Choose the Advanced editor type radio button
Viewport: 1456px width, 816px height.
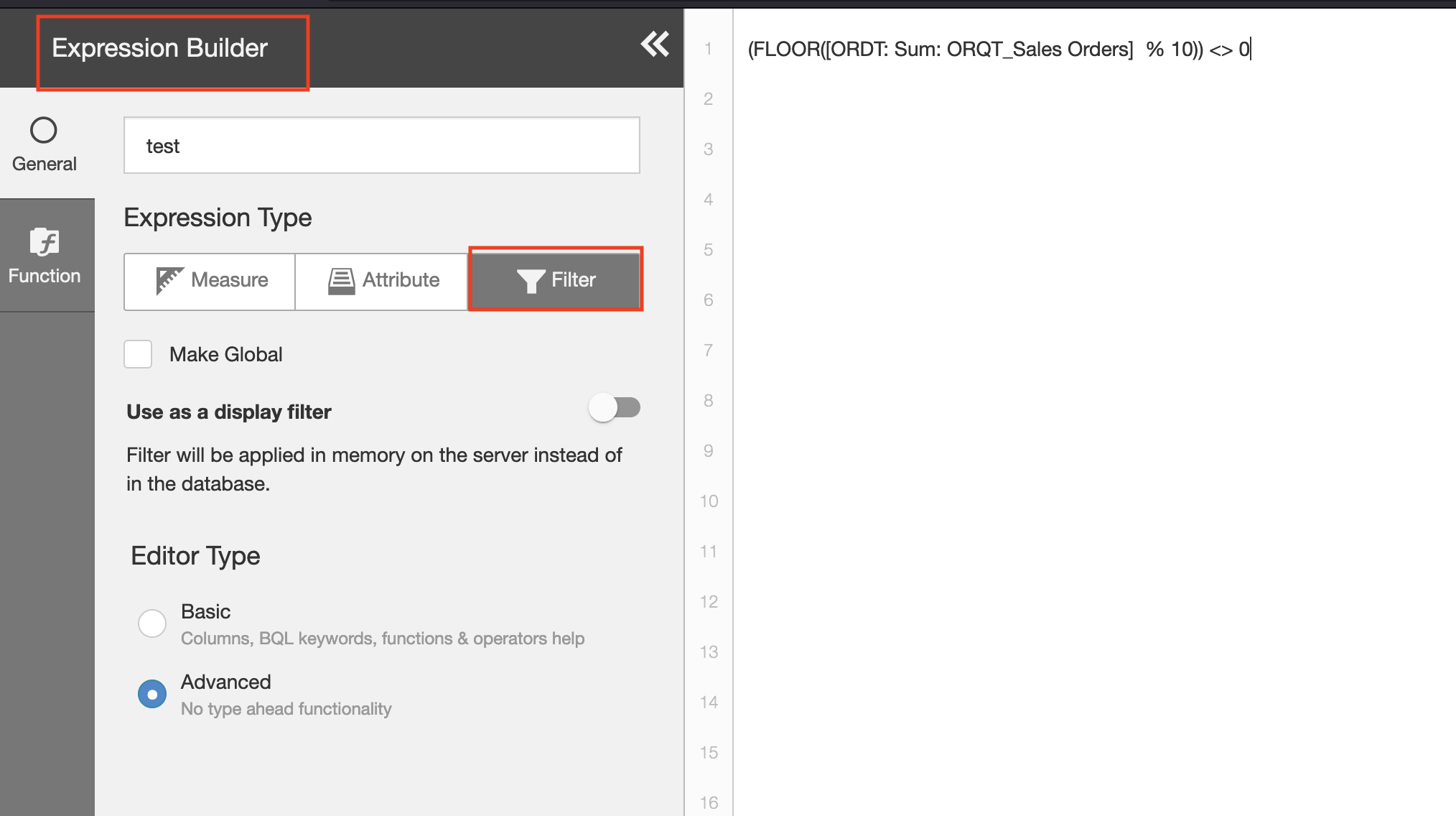[152, 694]
